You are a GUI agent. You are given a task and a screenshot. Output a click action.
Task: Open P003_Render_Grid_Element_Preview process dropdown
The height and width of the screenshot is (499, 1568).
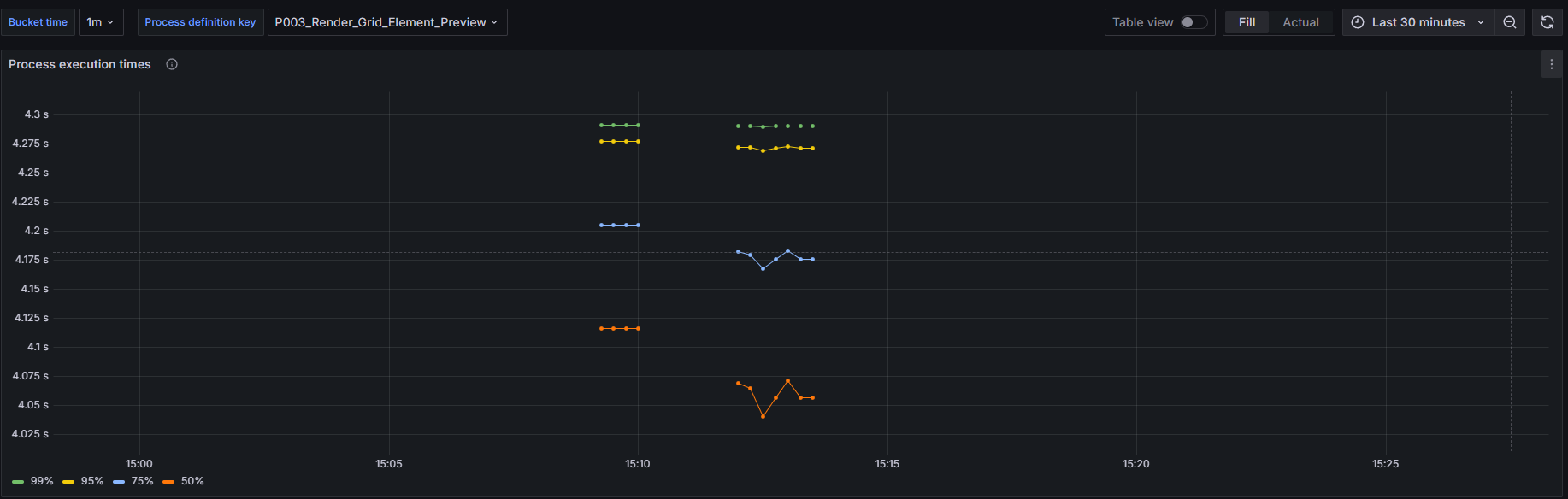(x=386, y=22)
